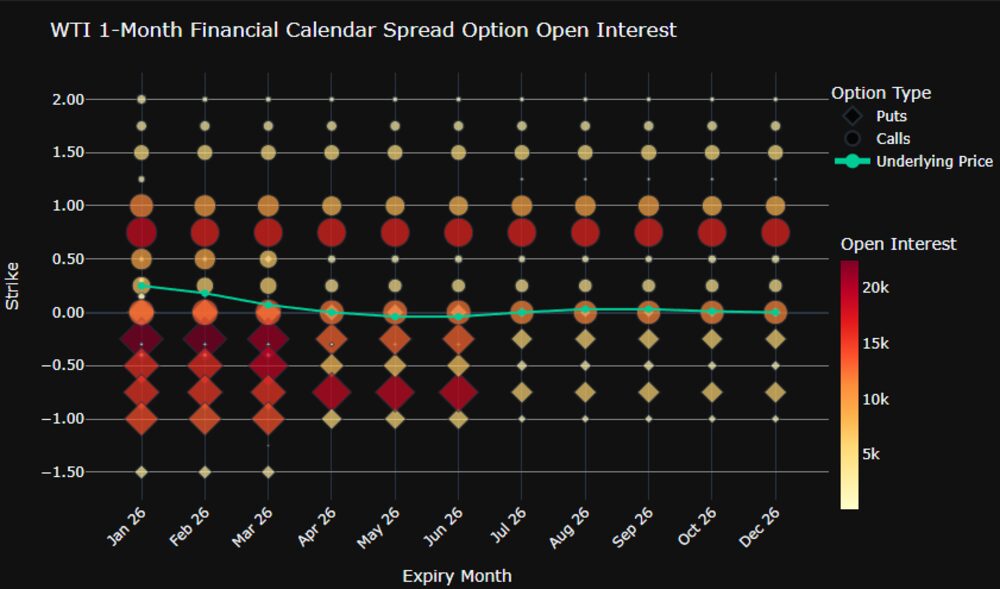Click the green Underlying Price legend marker
Screen dimensions: 1000x589
pos(852,161)
